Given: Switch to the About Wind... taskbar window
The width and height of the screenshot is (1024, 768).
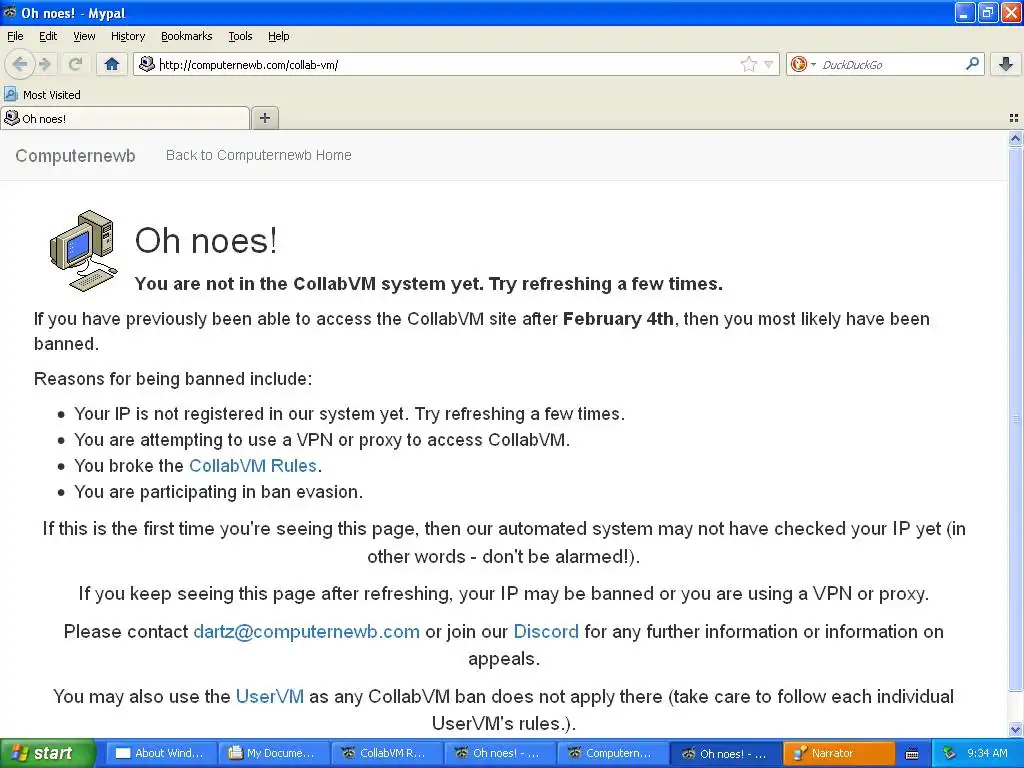Looking at the screenshot, I should [x=160, y=753].
